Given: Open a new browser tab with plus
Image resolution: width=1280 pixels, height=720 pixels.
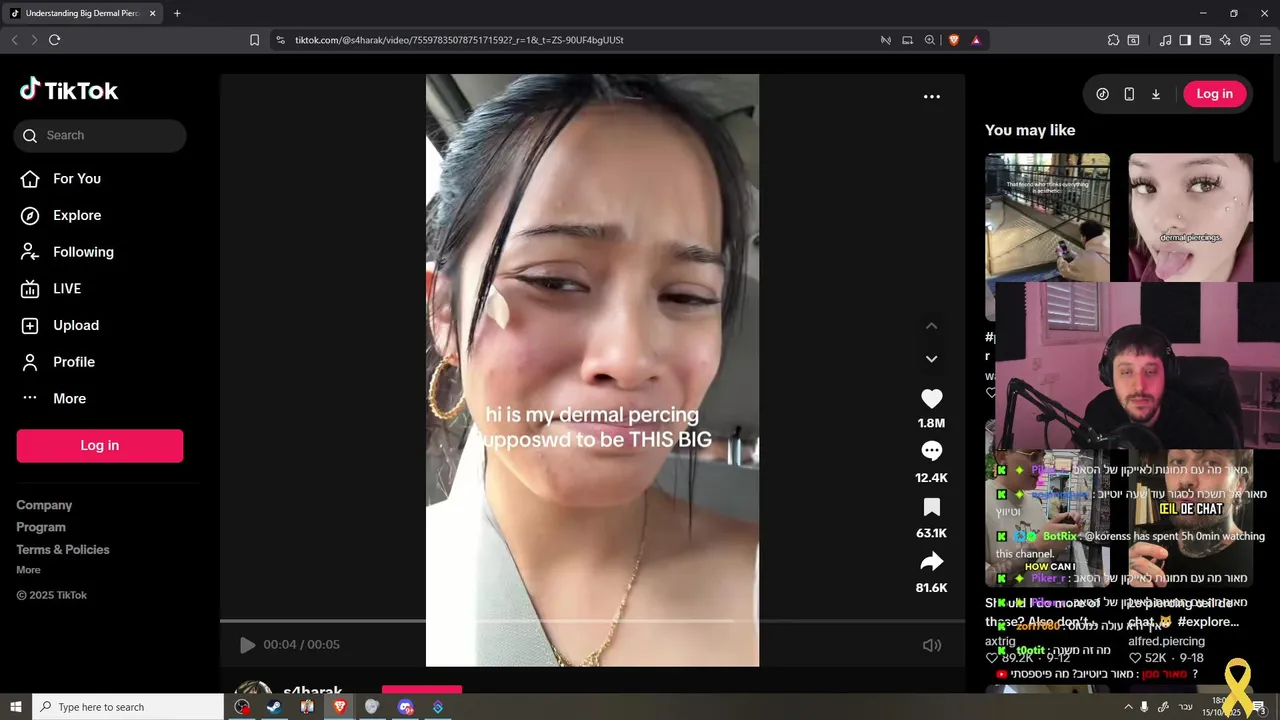Looking at the screenshot, I should [177, 14].
